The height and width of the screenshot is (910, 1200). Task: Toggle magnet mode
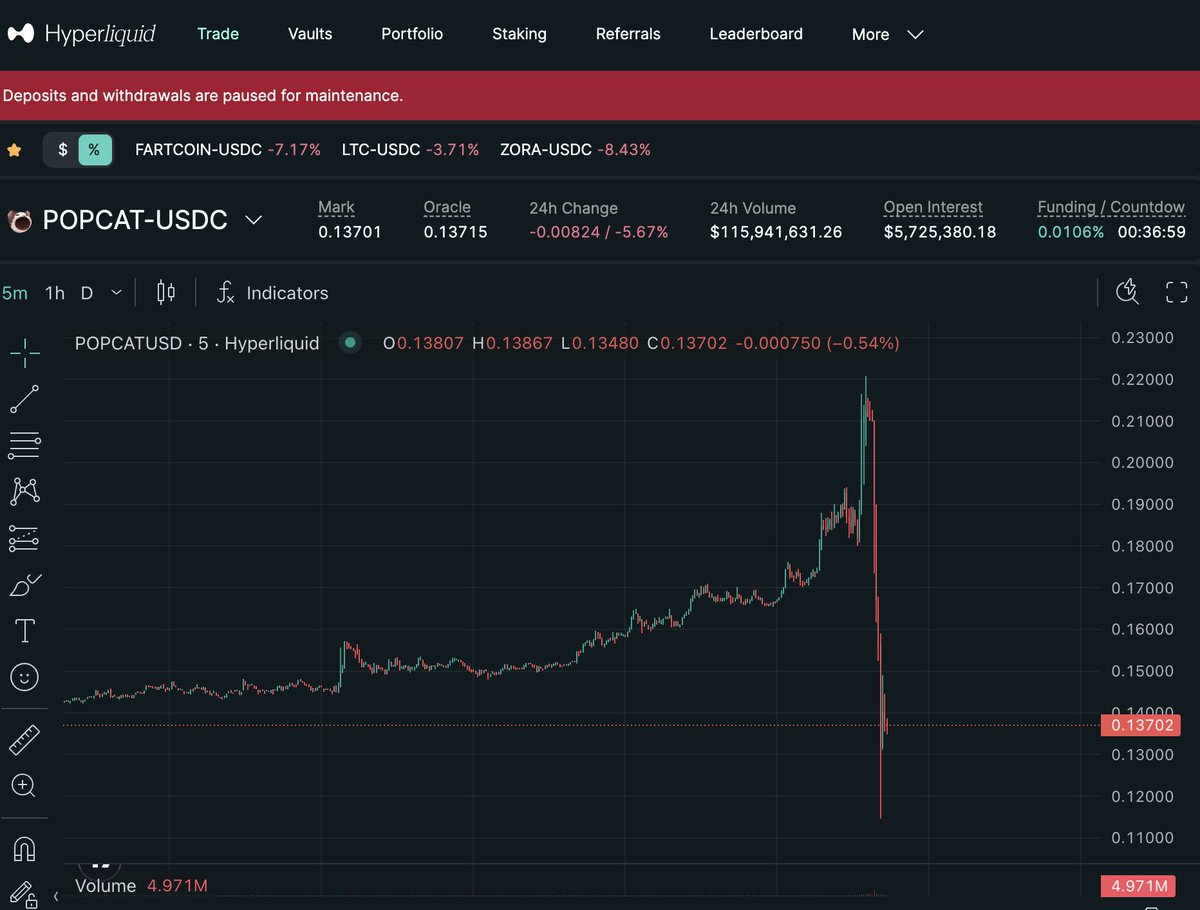[x=25, y=849]
